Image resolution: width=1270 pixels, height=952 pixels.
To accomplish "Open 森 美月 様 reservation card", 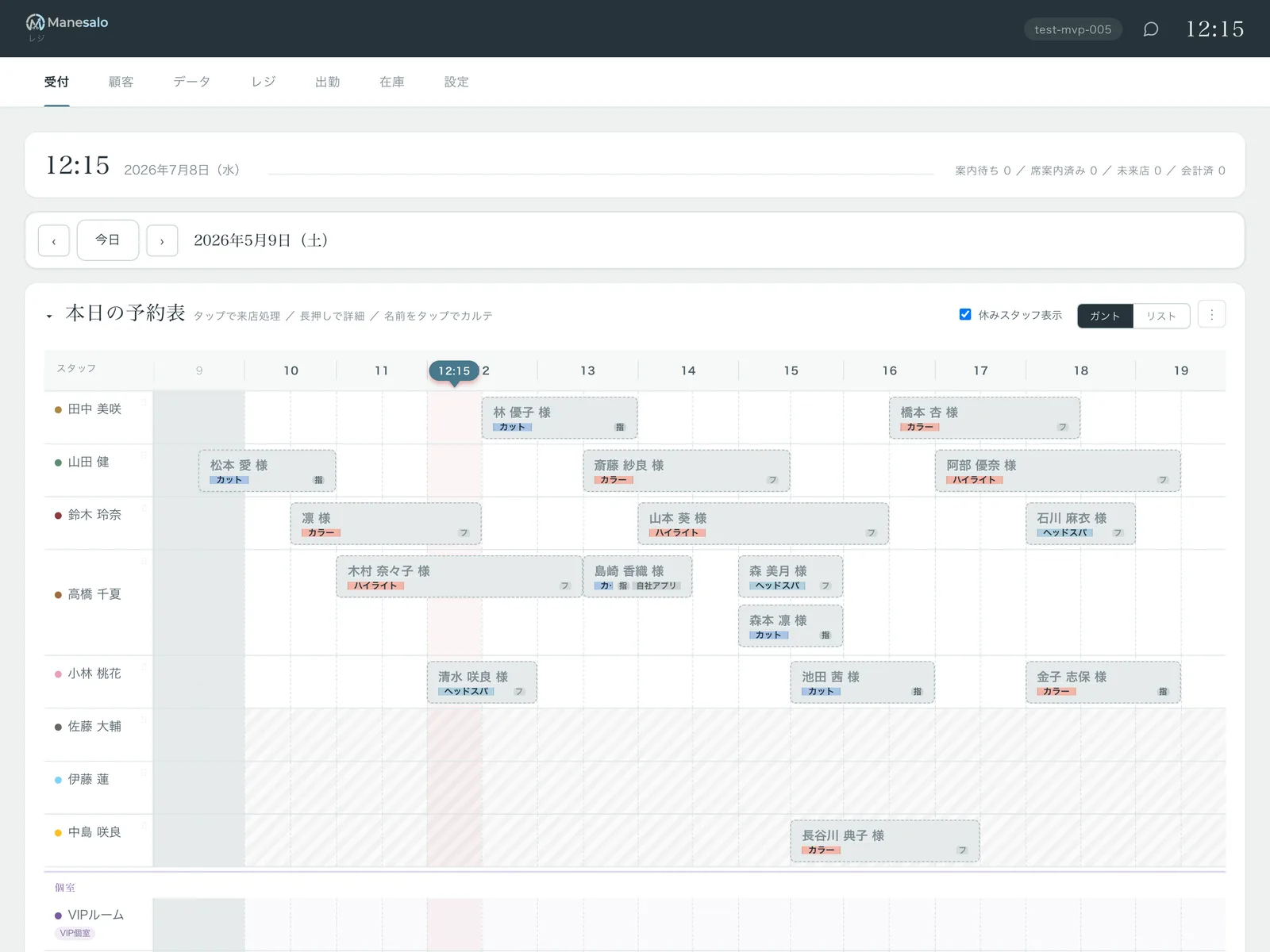I will pyautogui.click(x=791, y=577).
